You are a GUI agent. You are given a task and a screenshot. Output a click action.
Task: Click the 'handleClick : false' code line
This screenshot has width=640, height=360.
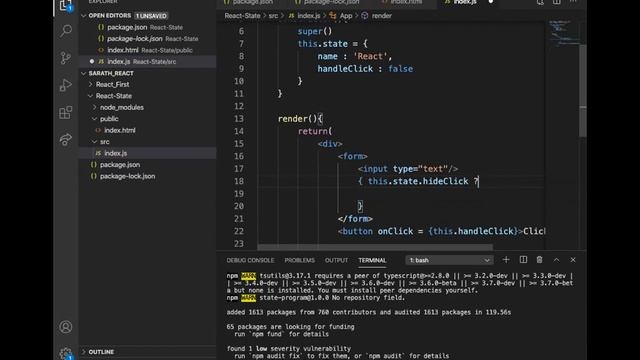click(365, 69)
